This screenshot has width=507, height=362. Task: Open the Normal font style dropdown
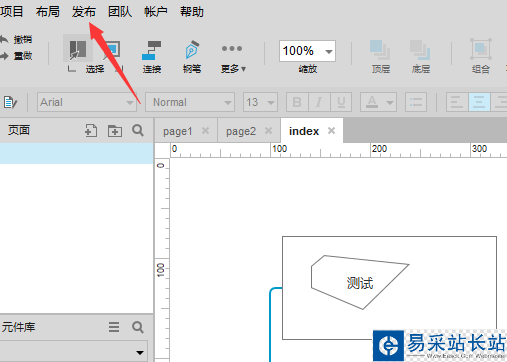click(190, 102)
